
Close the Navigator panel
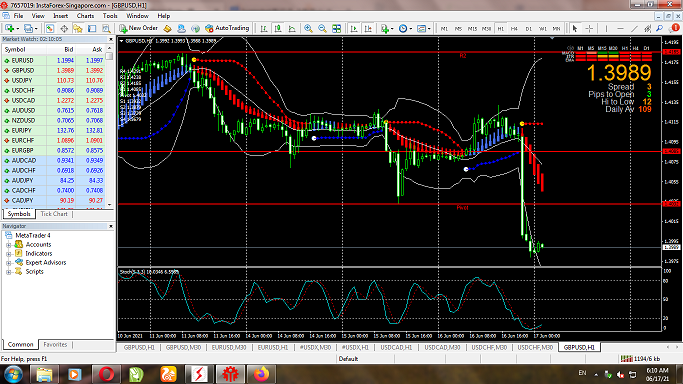tap(111, 226)
